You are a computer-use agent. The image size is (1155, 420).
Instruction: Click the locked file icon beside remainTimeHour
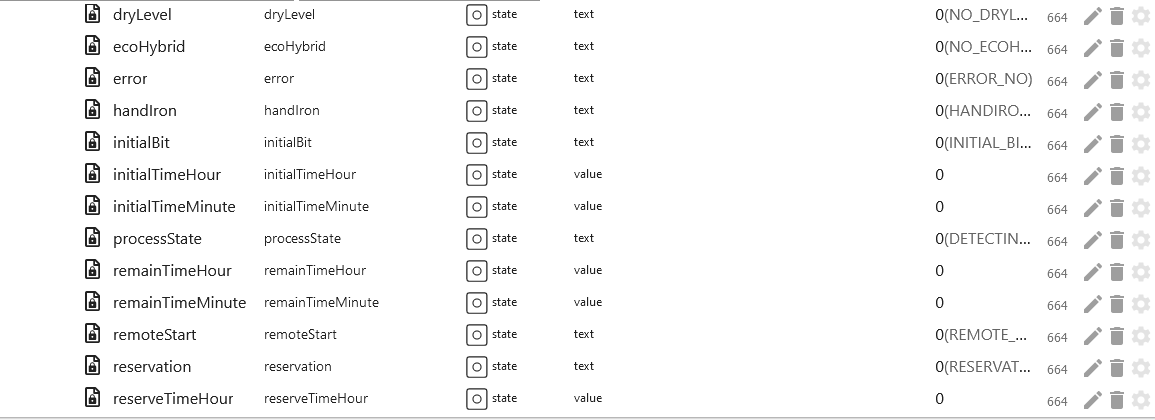tap(92, 270)
